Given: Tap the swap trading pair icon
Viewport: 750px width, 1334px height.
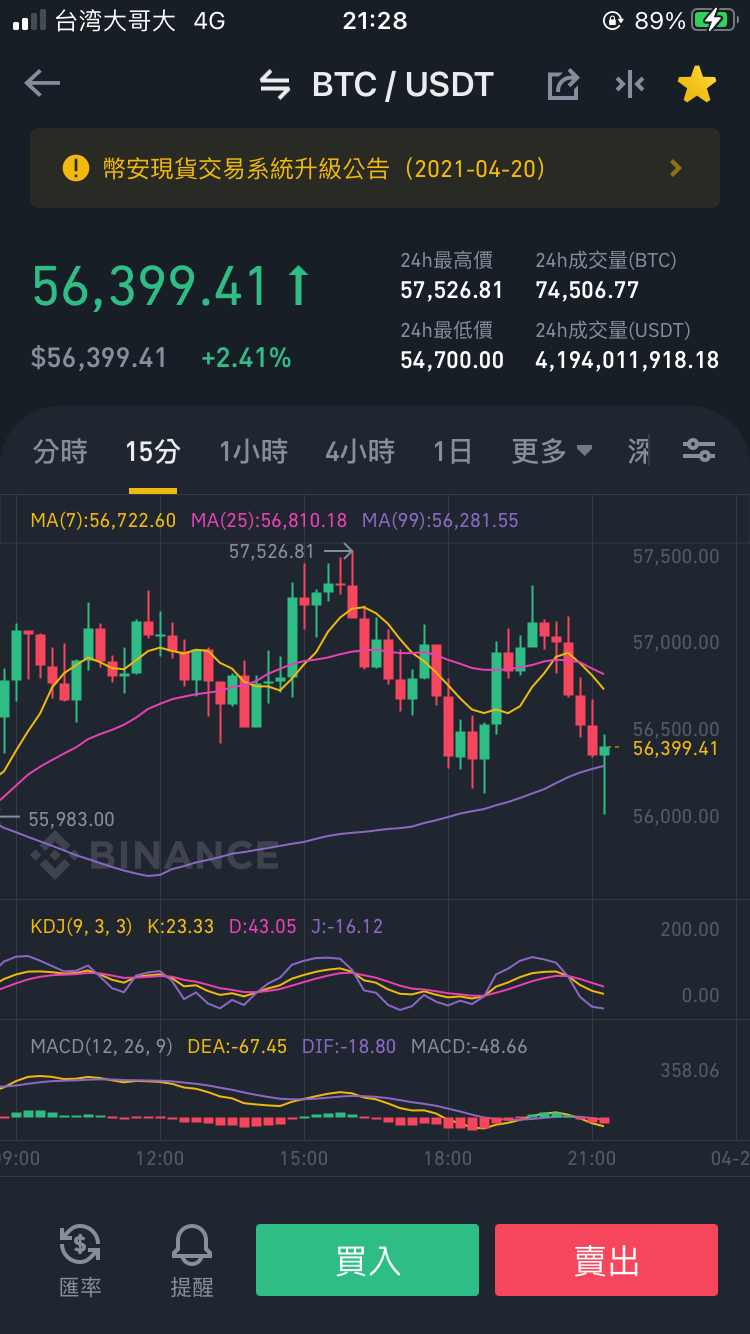Looking at the screenshot, I should pos(274,85).
